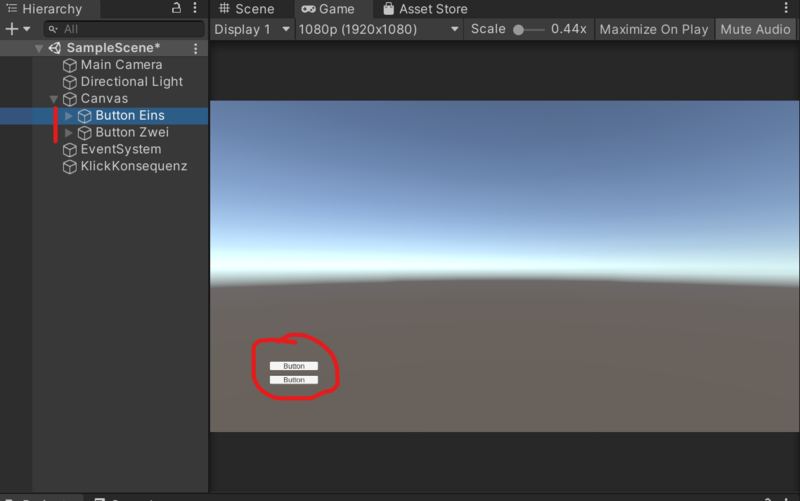Viewport: 800px width, 501px height.
Task: Focus the Hierarchy search field
Action: coord(124,29)
